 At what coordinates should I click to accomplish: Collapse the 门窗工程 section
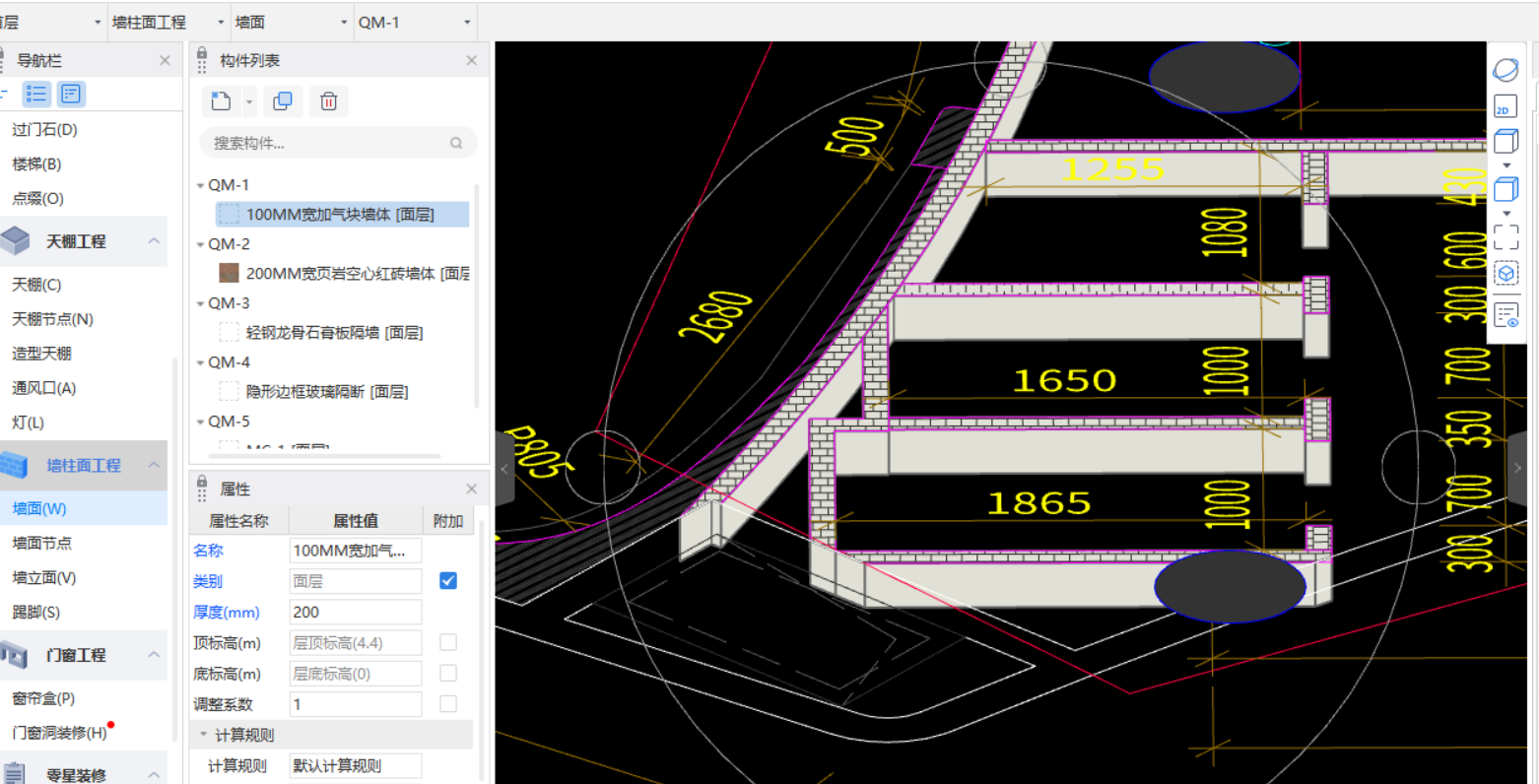tap(154, 654)
